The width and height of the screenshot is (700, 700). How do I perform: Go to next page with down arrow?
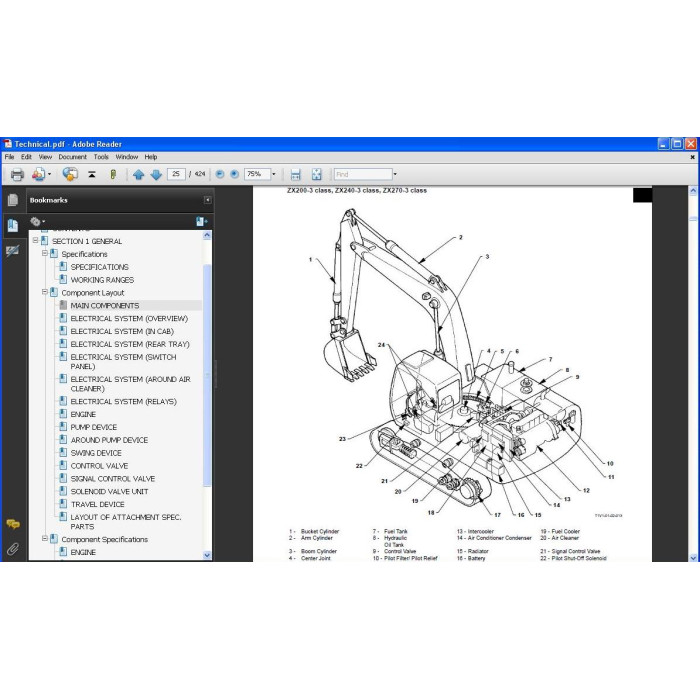(156, 175)
